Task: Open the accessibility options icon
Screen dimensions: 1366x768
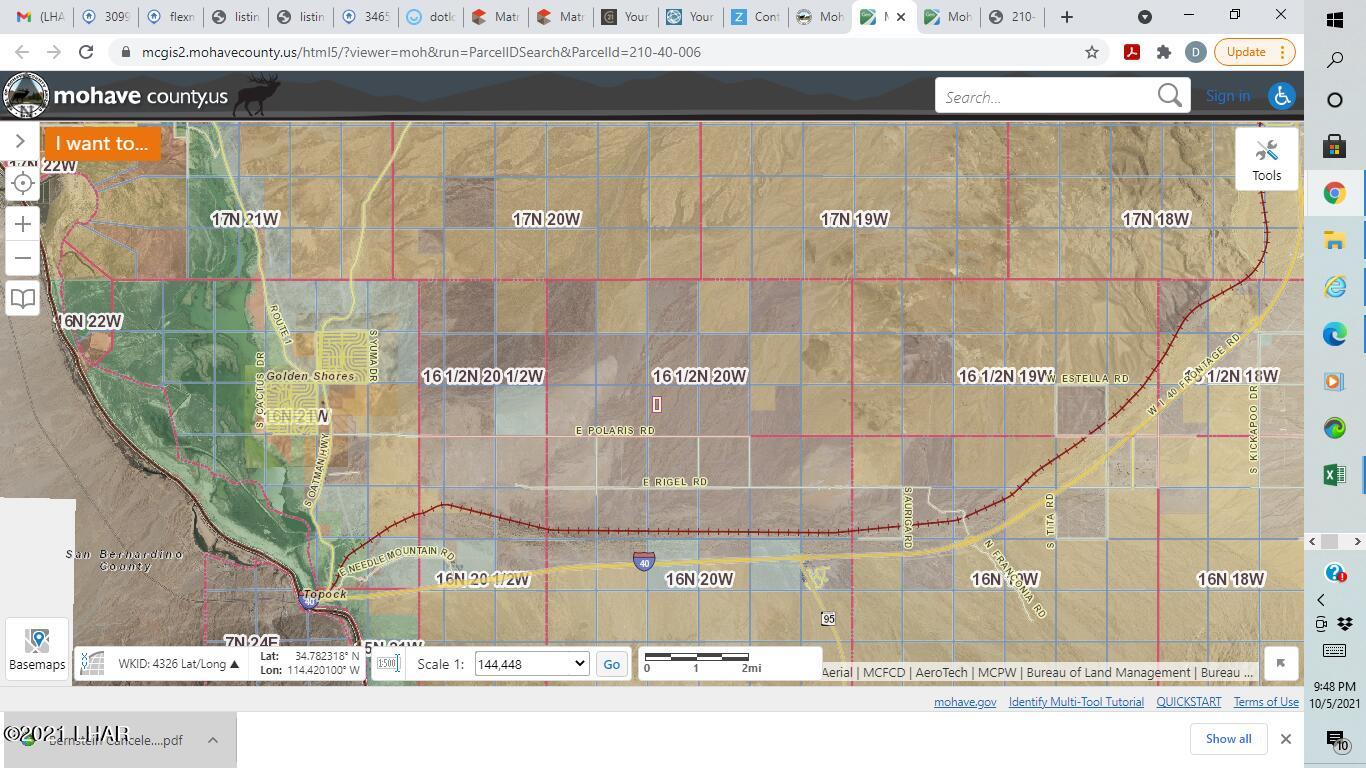Action: pos(1281,96)
